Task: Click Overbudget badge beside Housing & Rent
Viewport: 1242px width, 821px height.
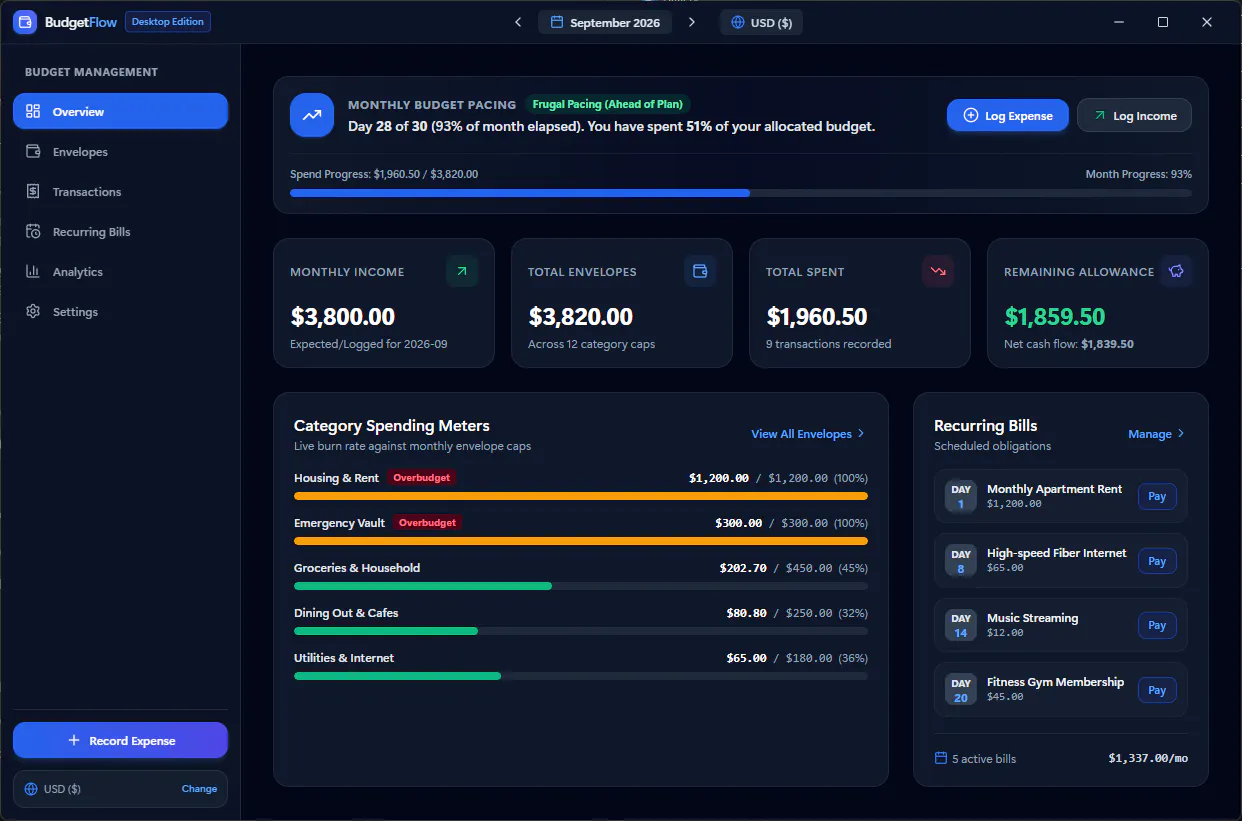Action: pyautogui.click(x=422, y=478)
